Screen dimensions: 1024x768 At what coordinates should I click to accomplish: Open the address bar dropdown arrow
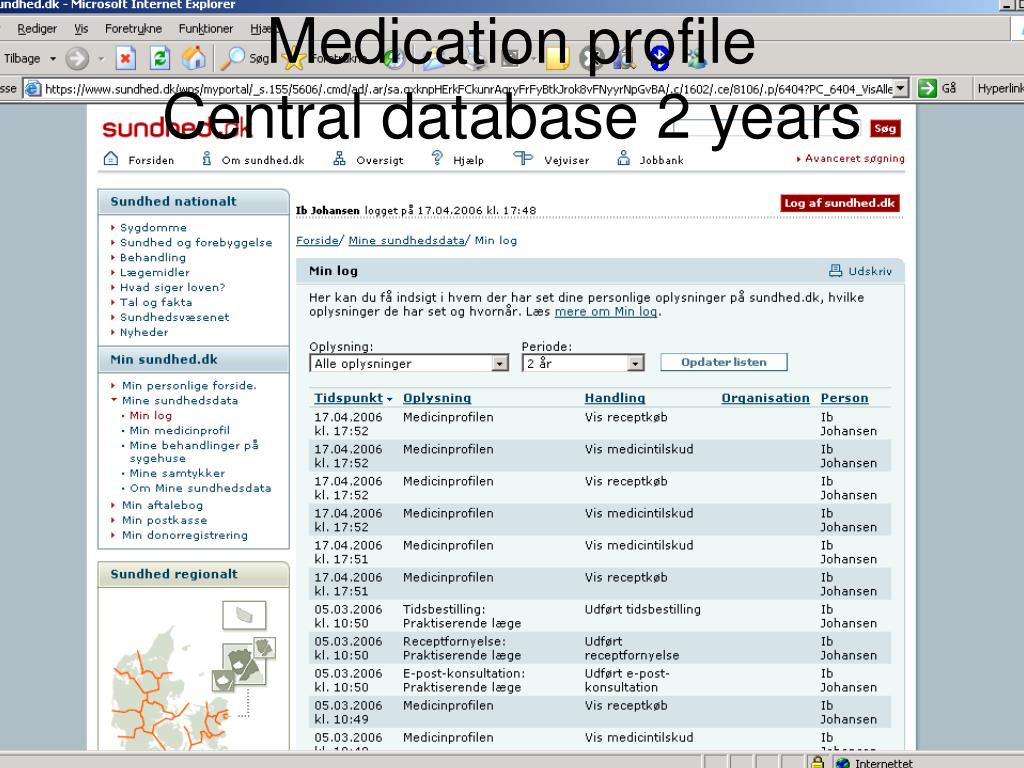(x=901, y=88)
